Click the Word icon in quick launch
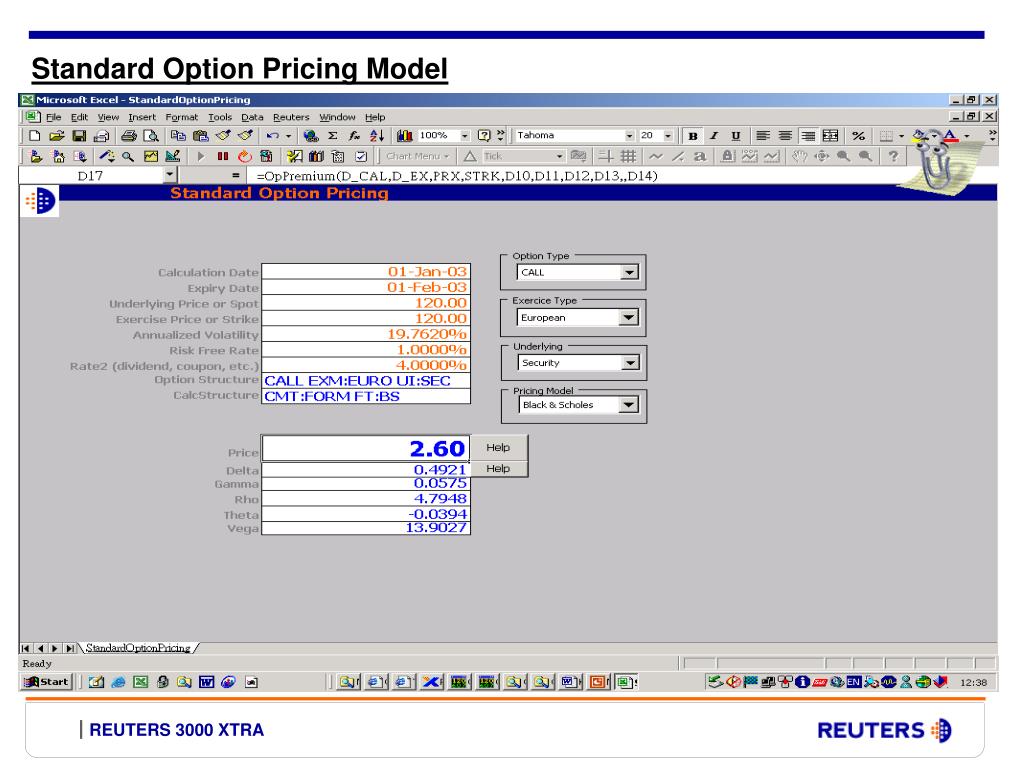Screen dimensions: 1024x768 tap(206, 682)
